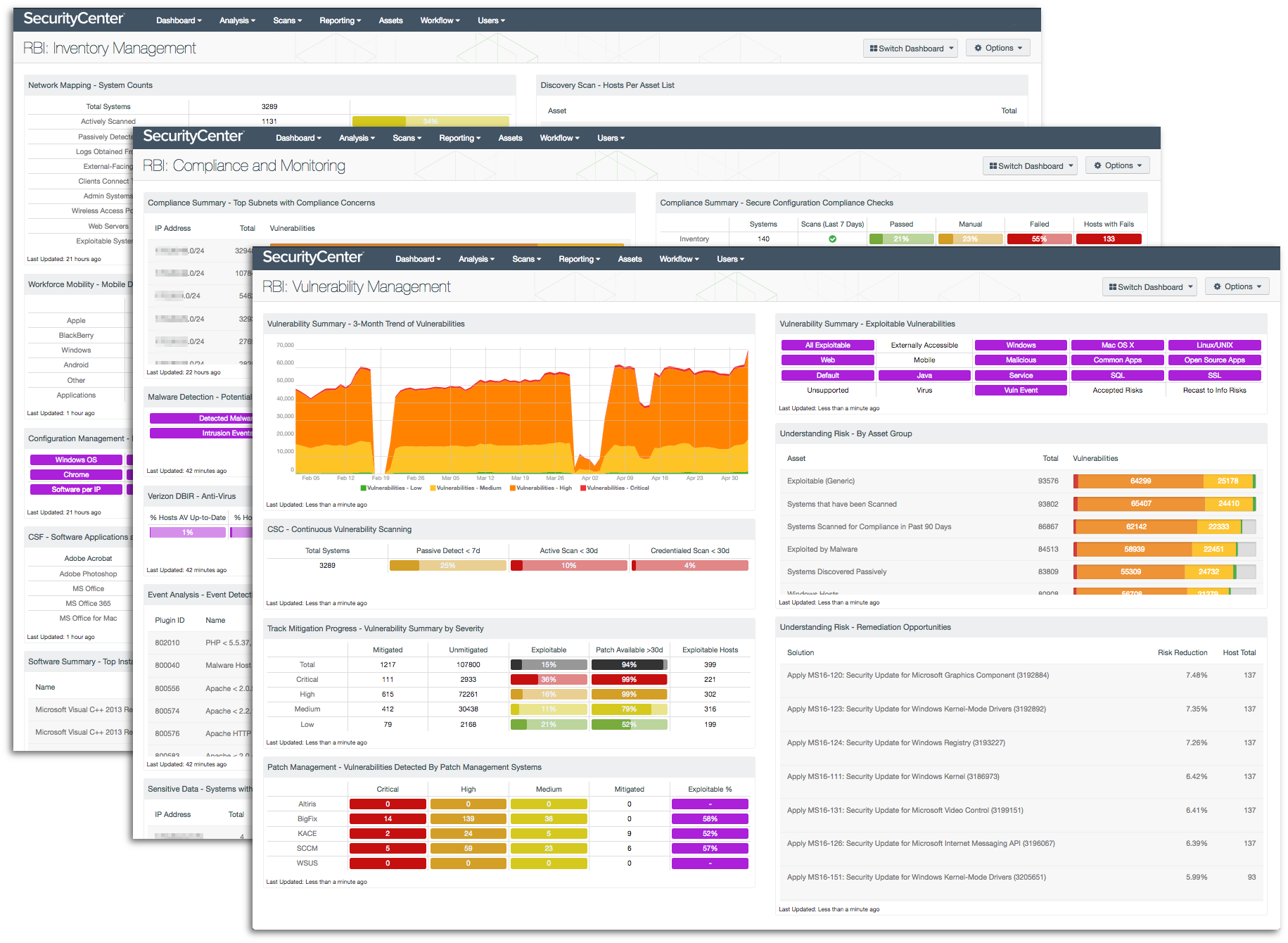This screenshot has width=1288, height=943.
Task: Click Accepted Risks cell
Action: coord(1118,391)
